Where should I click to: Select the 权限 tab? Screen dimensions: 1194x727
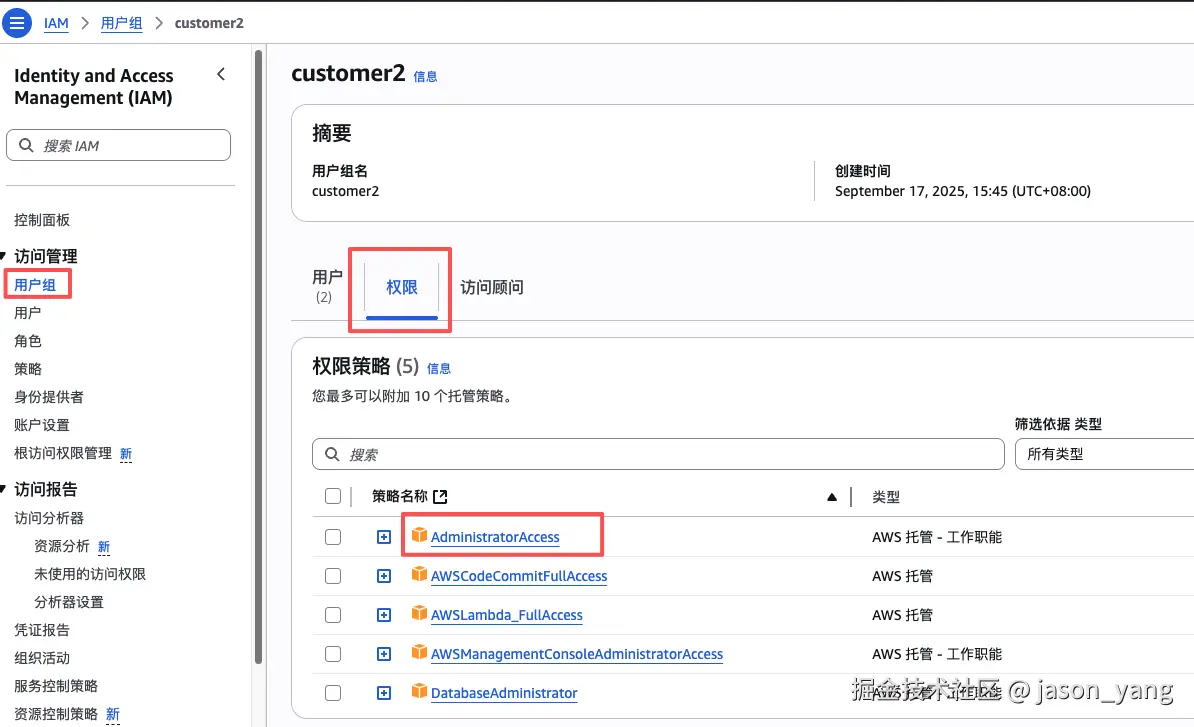point(401,287)
